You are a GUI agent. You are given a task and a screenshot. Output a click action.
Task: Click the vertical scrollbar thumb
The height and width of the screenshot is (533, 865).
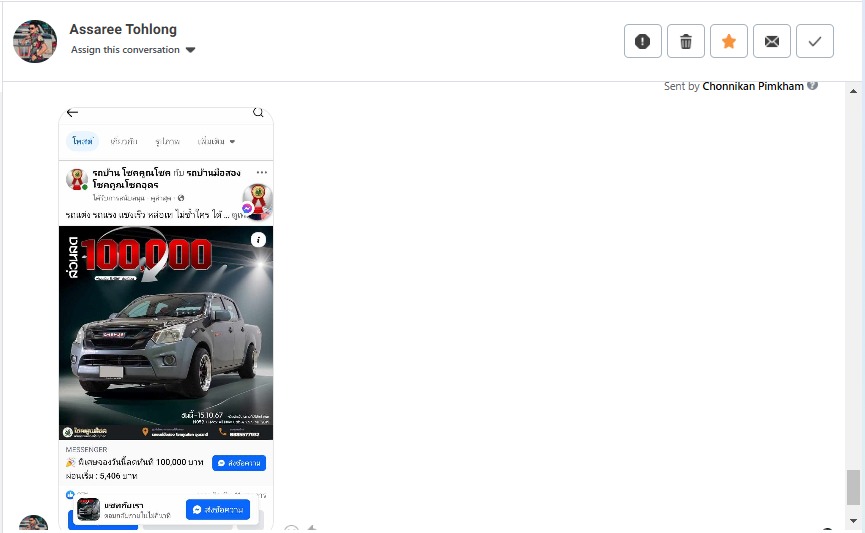pos(853,487)
